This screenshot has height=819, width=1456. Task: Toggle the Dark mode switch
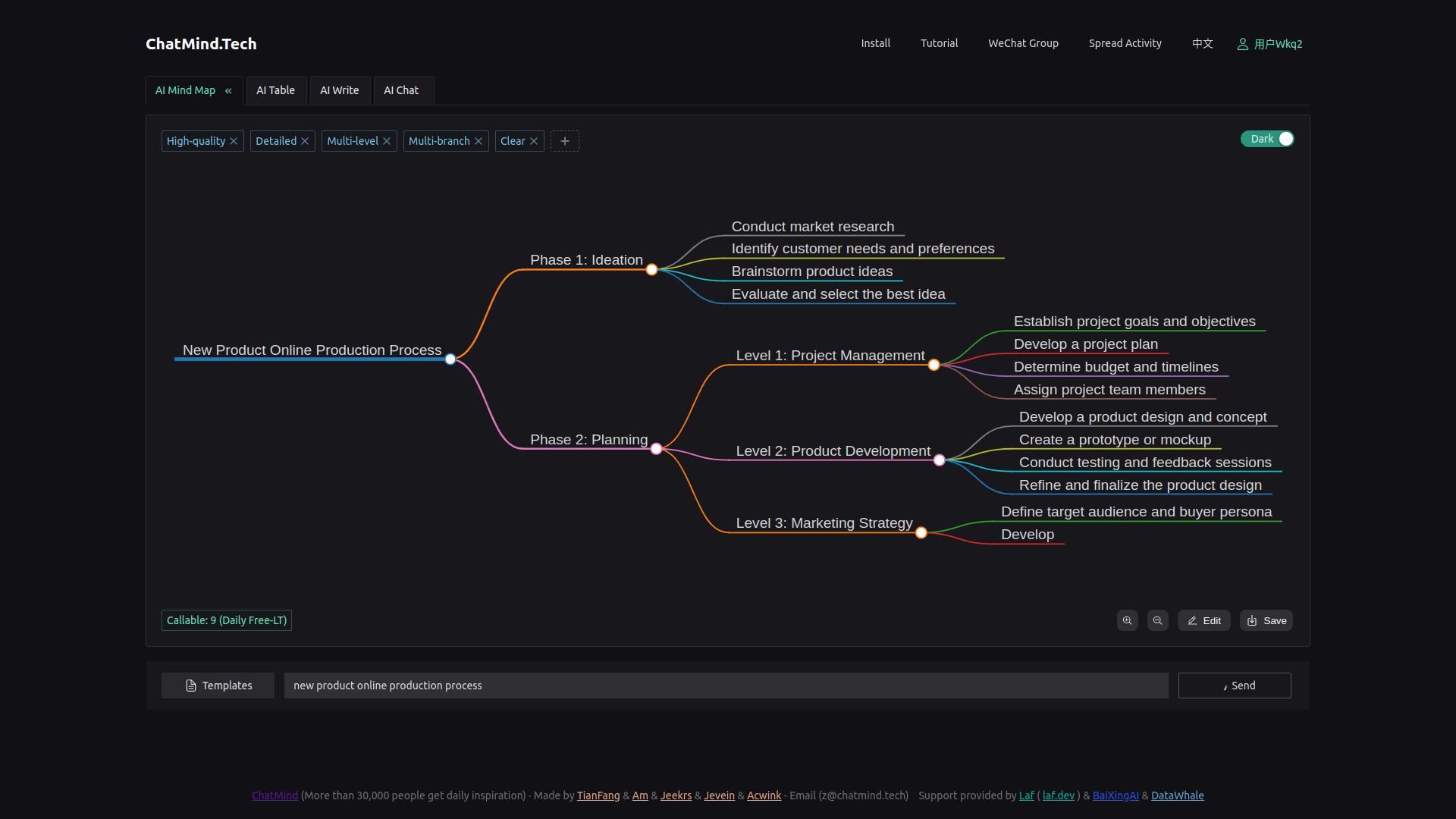(x=1267, y=139)
